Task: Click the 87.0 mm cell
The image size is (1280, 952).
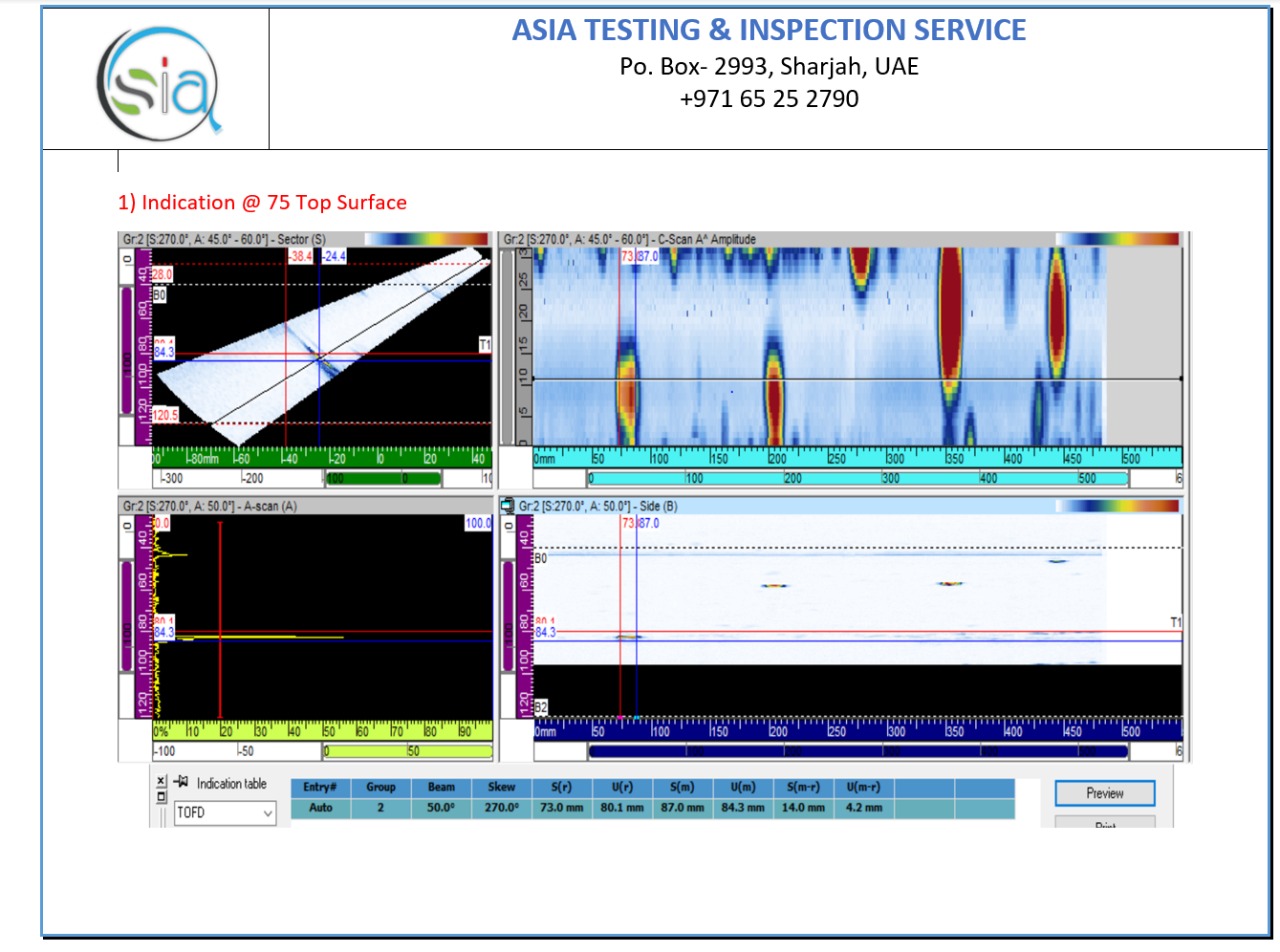Action: point(683,808)
